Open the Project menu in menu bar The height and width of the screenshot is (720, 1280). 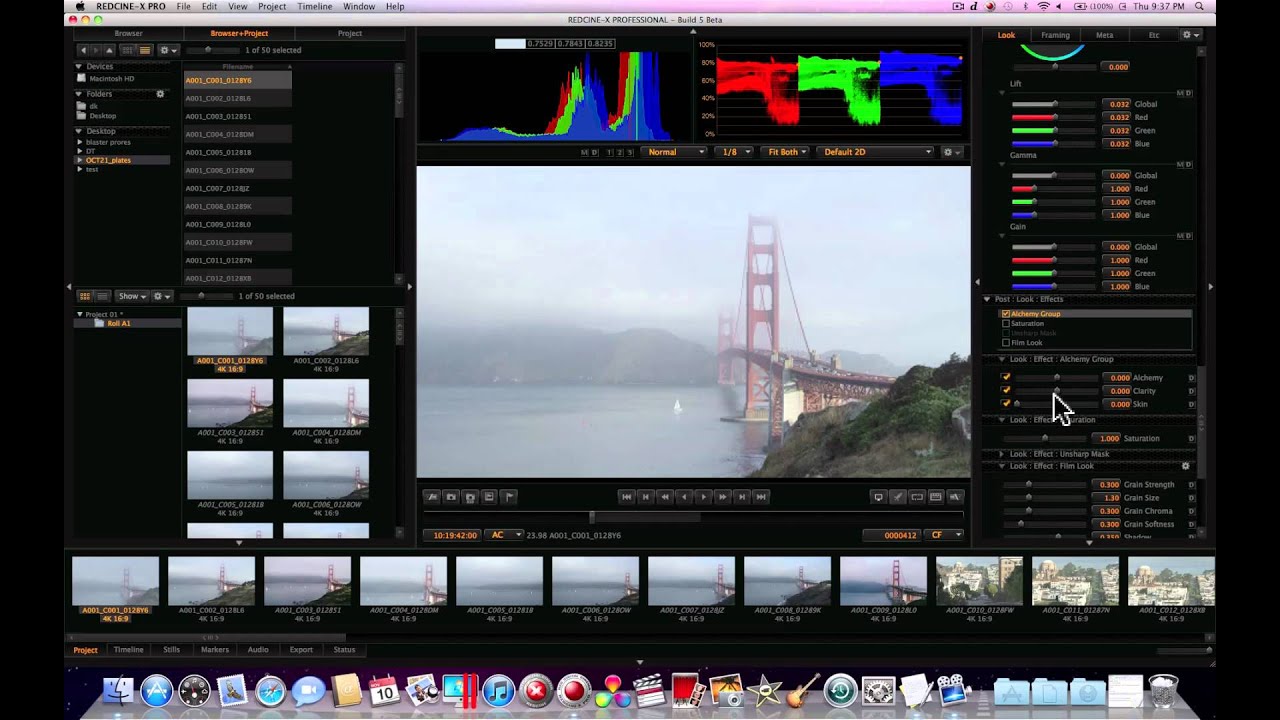272,7
